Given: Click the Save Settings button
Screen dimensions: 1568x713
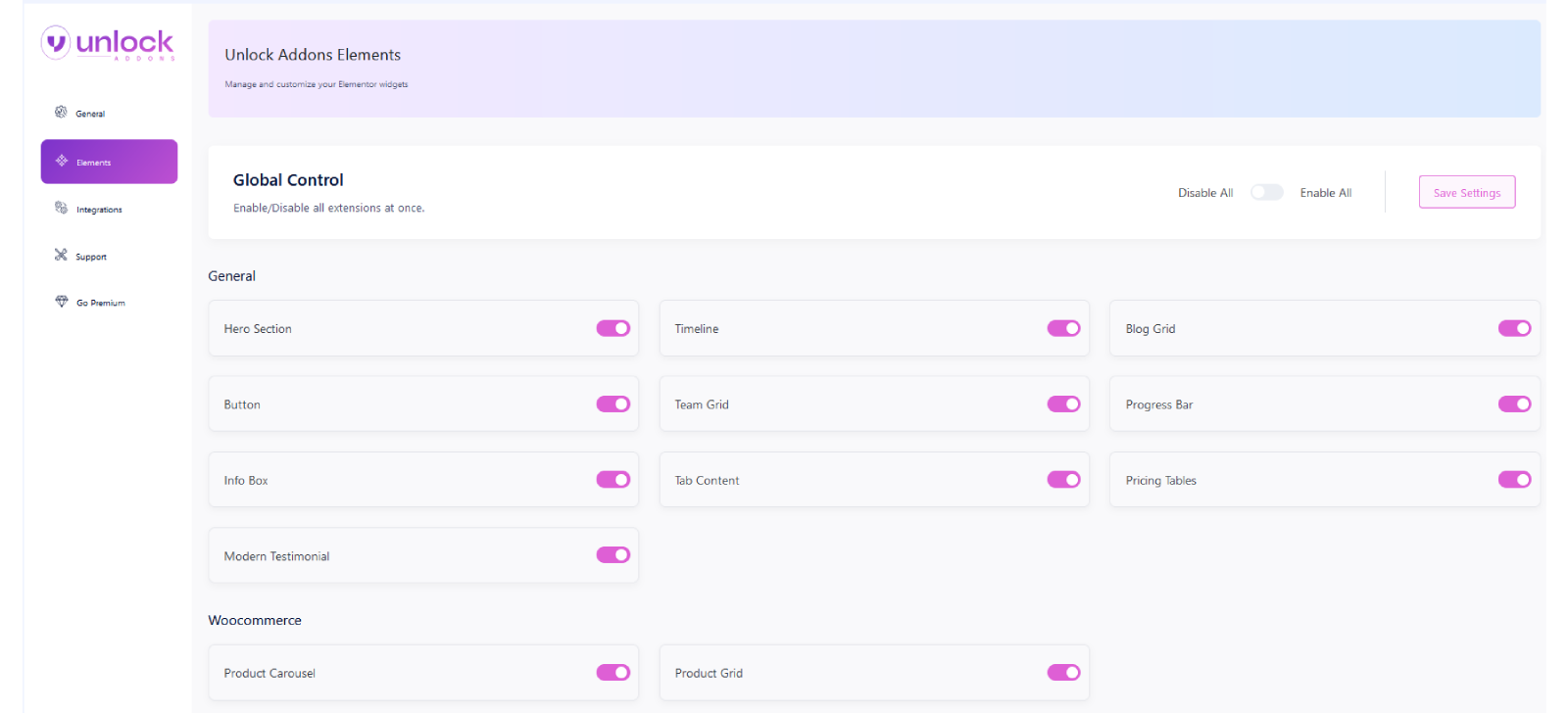Looking at the screenshot, I should tap(1467, 192).
